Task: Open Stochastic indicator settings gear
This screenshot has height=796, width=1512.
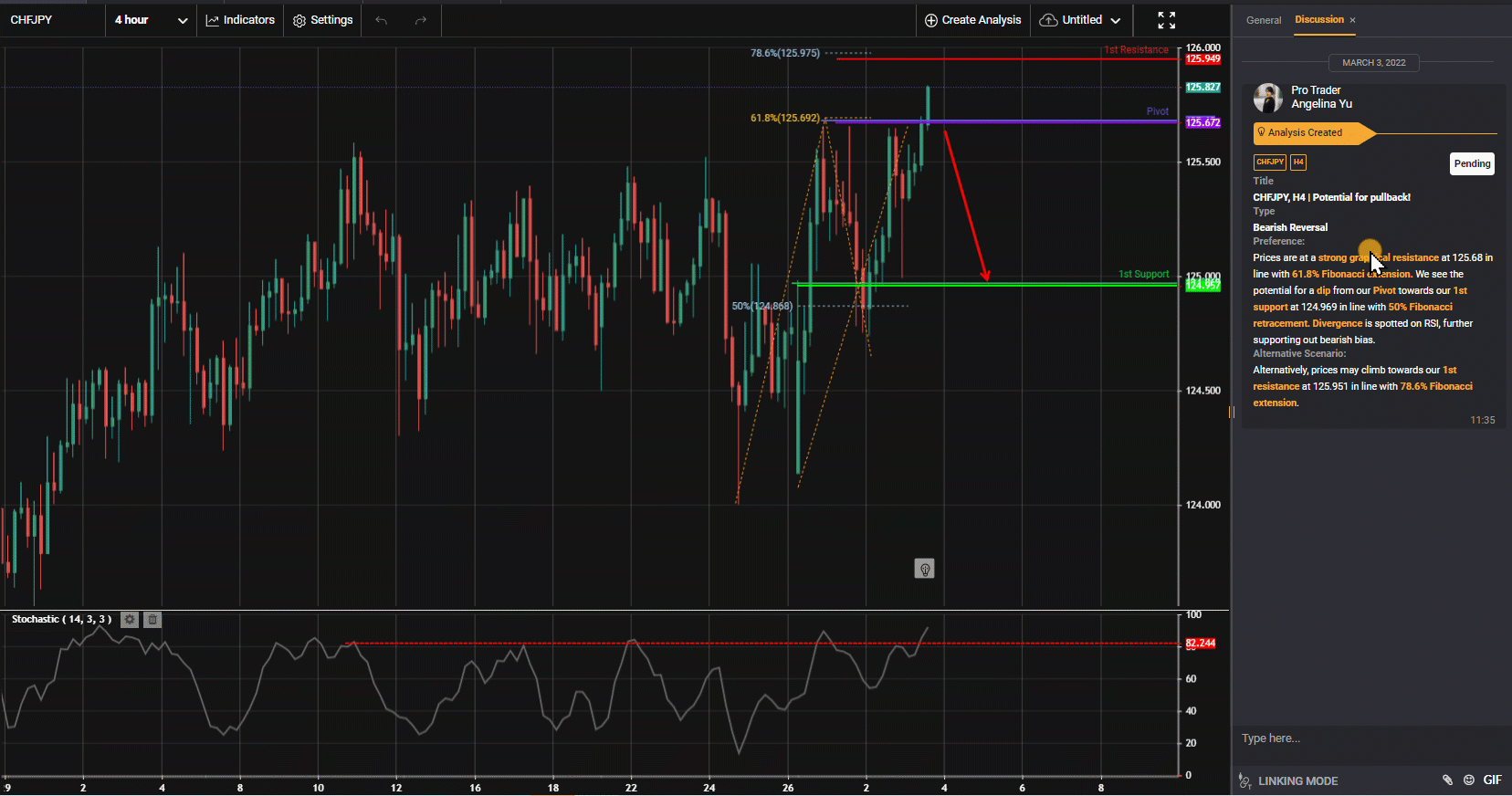Action: 130,620
